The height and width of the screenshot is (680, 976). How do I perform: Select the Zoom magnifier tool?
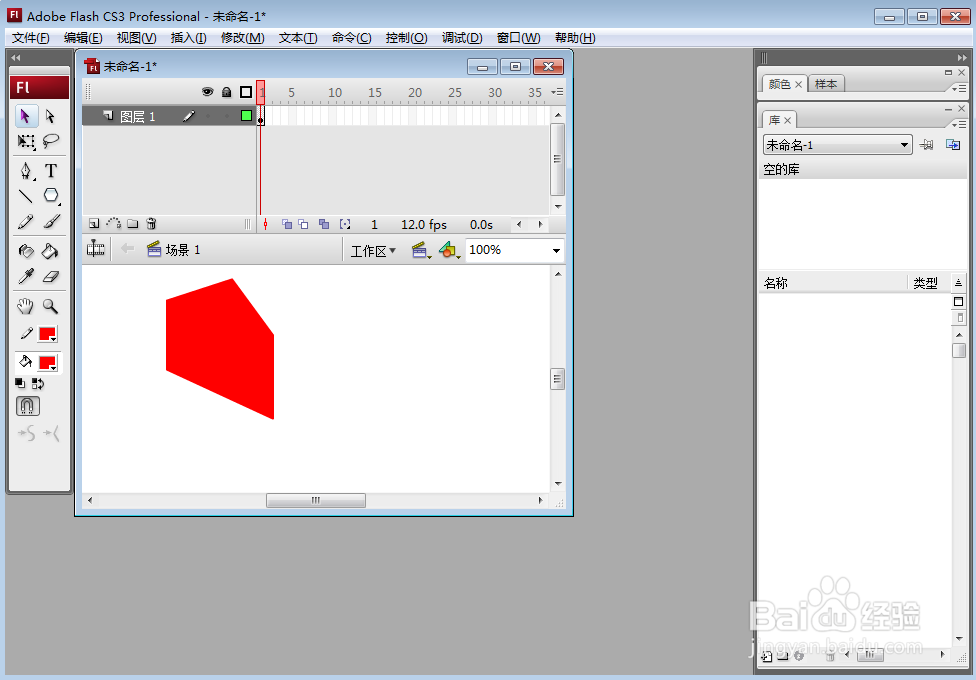[50, 306]
